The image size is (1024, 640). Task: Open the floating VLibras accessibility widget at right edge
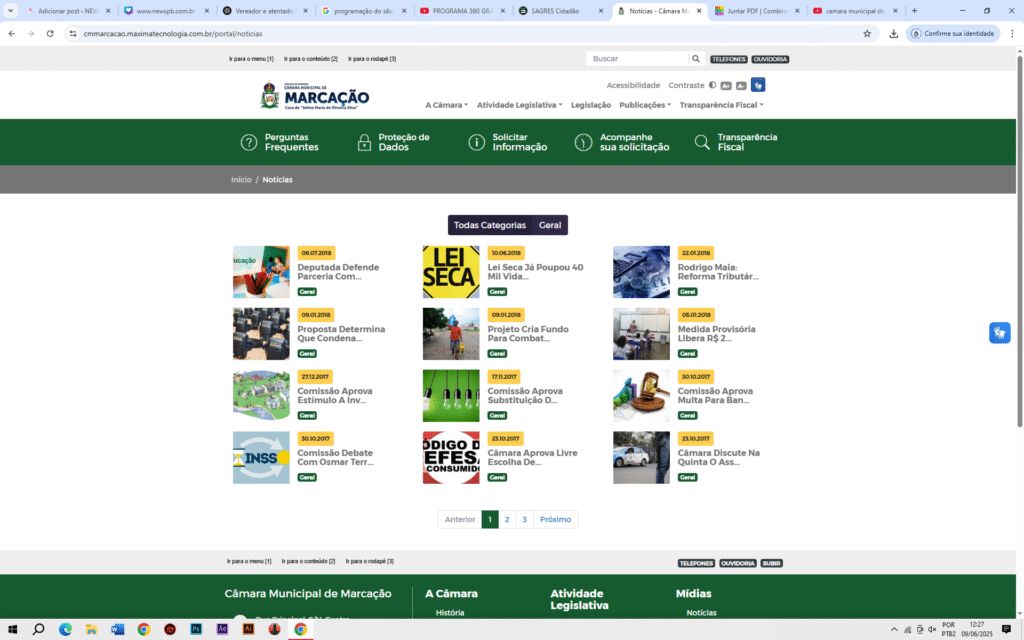coord(999,332)
